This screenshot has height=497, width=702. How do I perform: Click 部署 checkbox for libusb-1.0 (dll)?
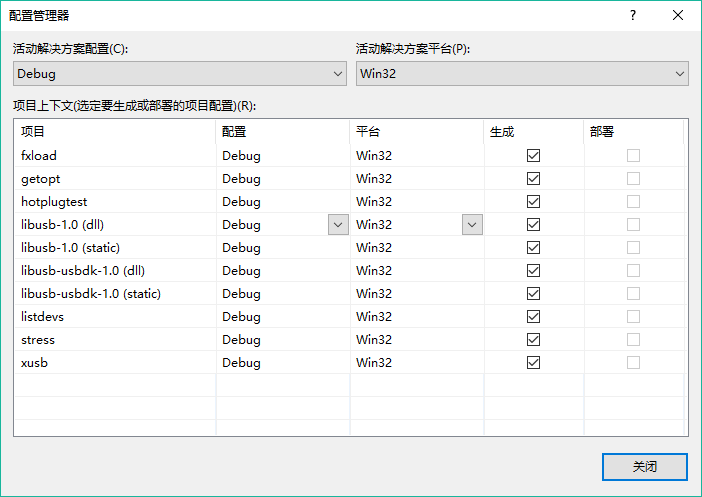click(633, 225)
